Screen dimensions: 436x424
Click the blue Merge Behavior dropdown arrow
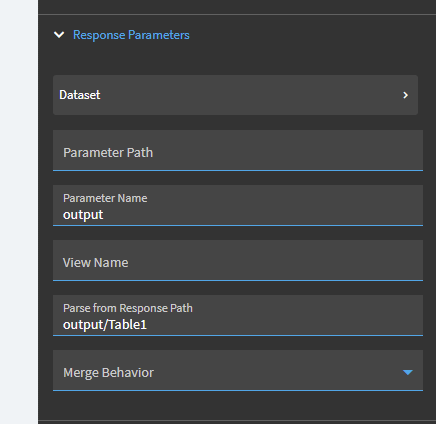click(408, 372)
